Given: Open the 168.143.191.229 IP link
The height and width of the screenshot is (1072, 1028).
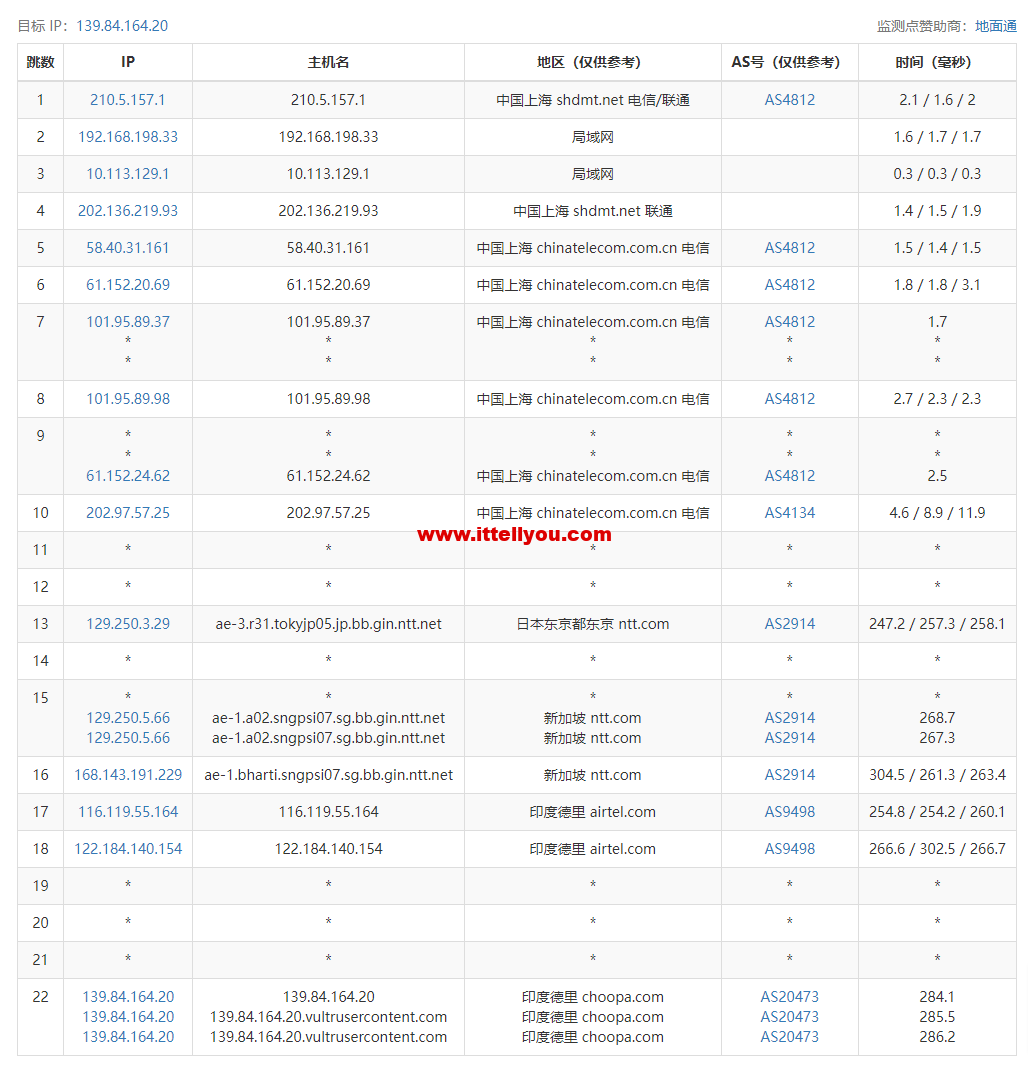Looking at the screenshot, I should coord(128,775).
